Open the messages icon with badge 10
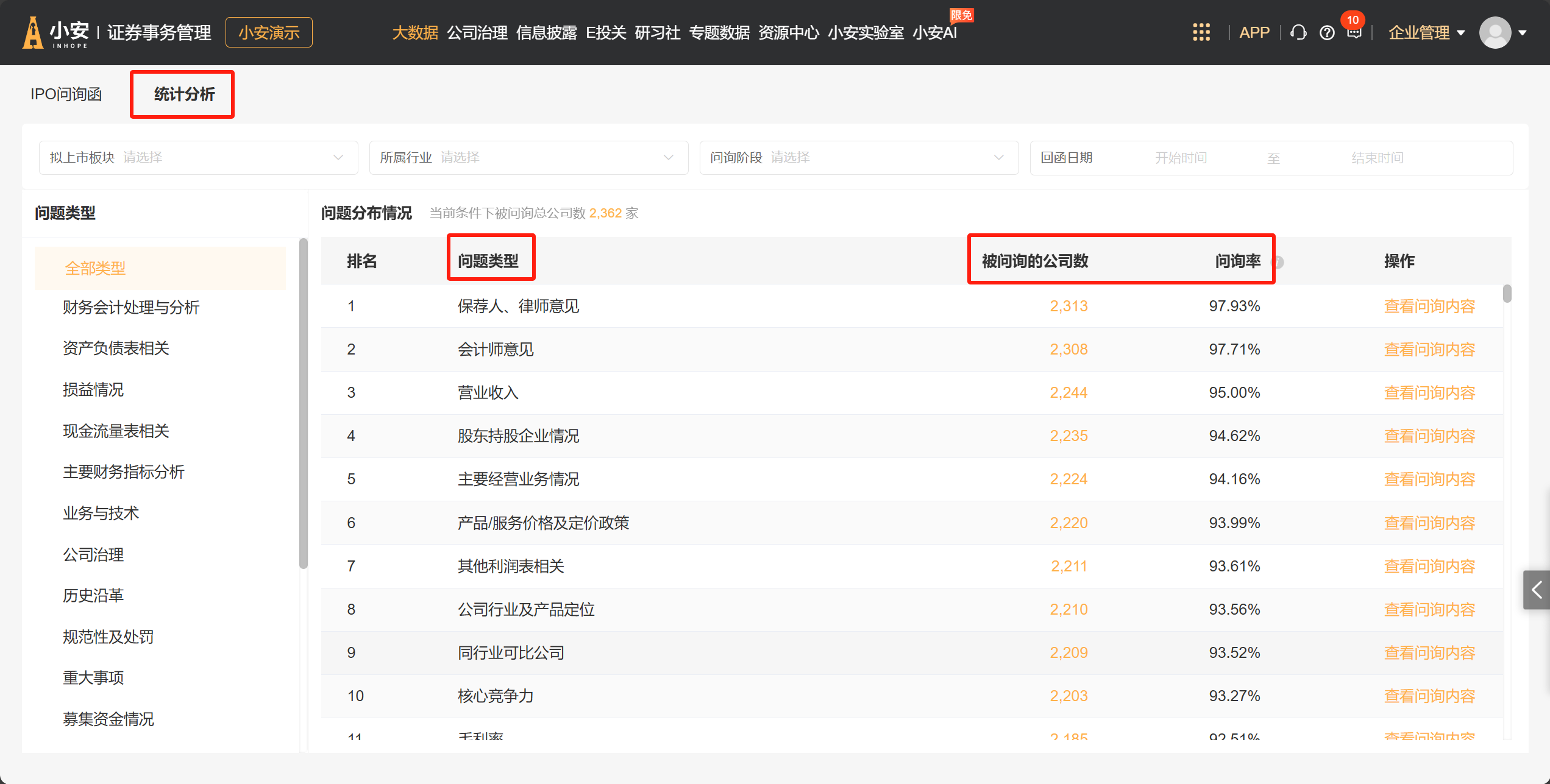Viewport: 1550px width, 784px height. [1354, 32]
